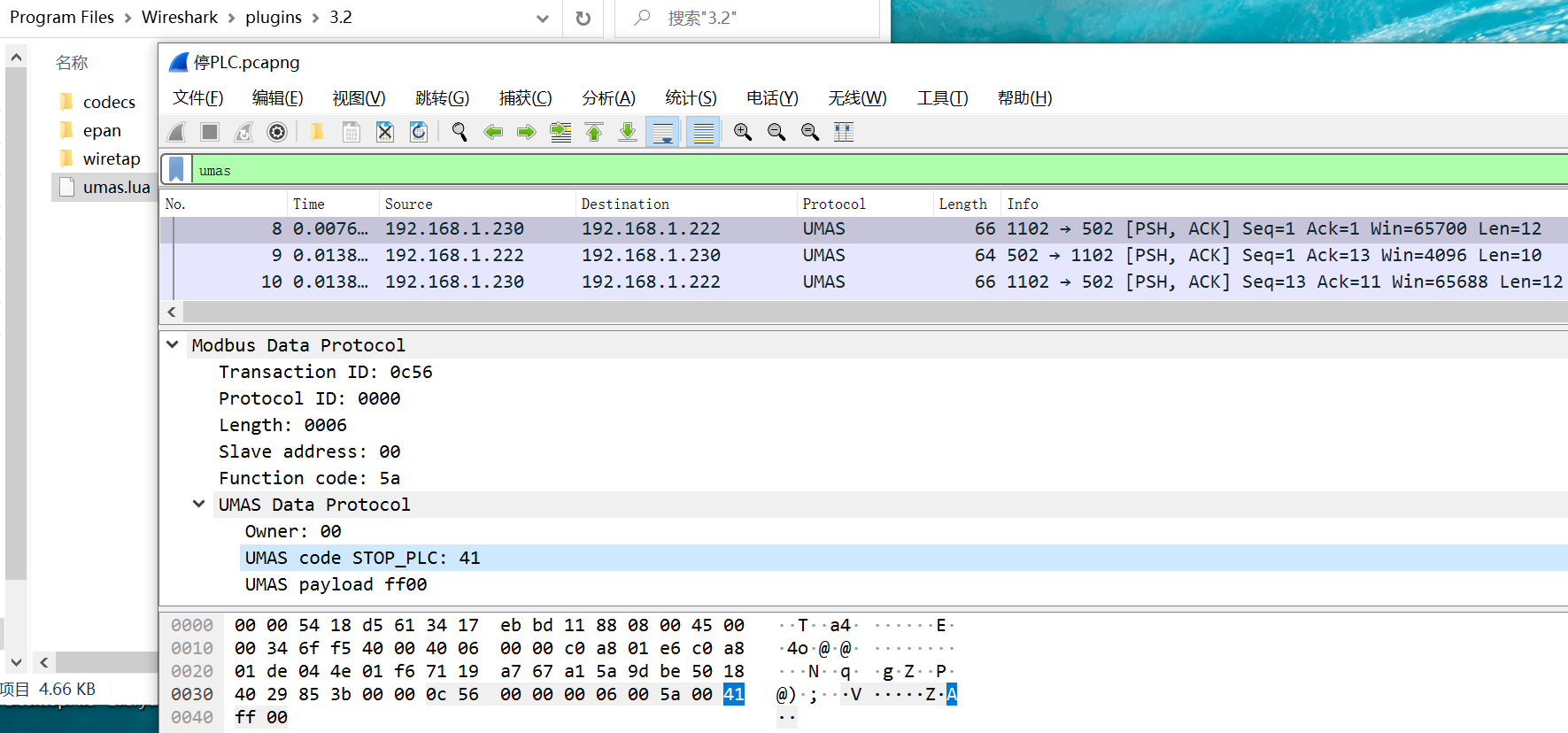Click the Find Packet magnifier icon

pos(459,132)
